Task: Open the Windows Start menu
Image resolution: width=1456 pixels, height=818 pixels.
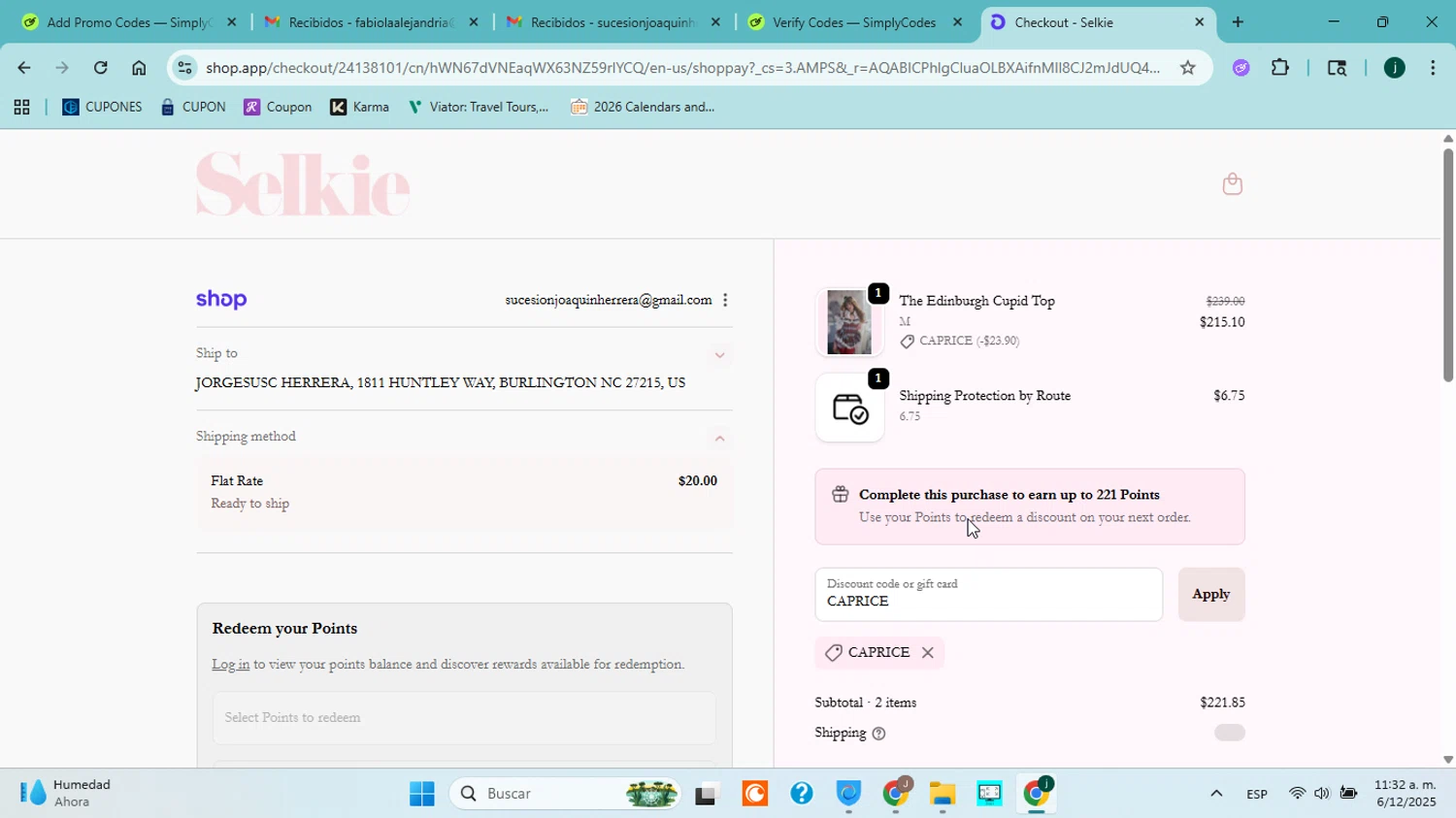Action: pos(422,794)
